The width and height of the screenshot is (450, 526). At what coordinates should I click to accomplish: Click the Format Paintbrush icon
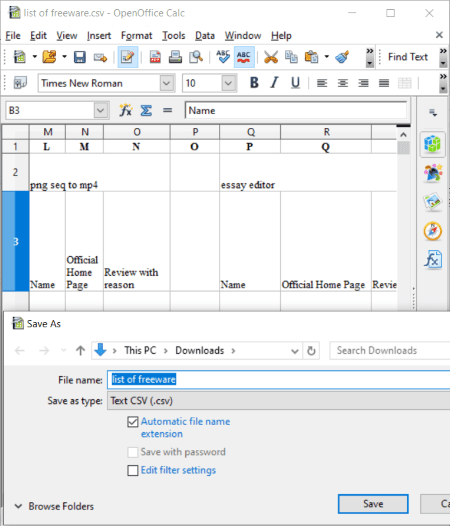pos(342,57)
